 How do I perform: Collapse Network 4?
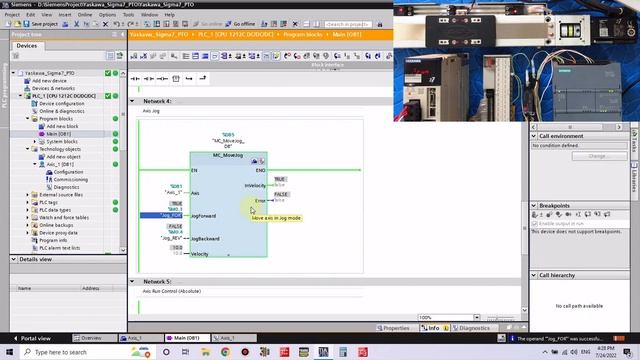[x=132, y=101]
